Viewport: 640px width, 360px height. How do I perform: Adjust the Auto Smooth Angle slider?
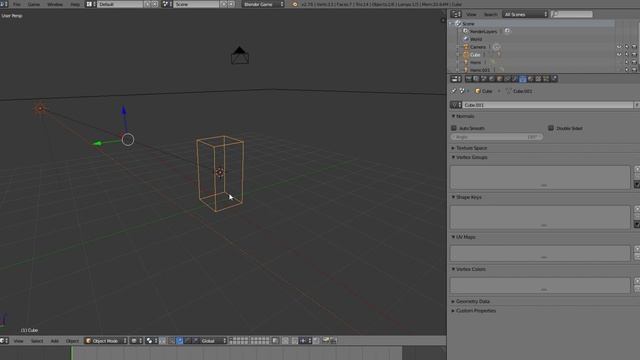(496, 137)
